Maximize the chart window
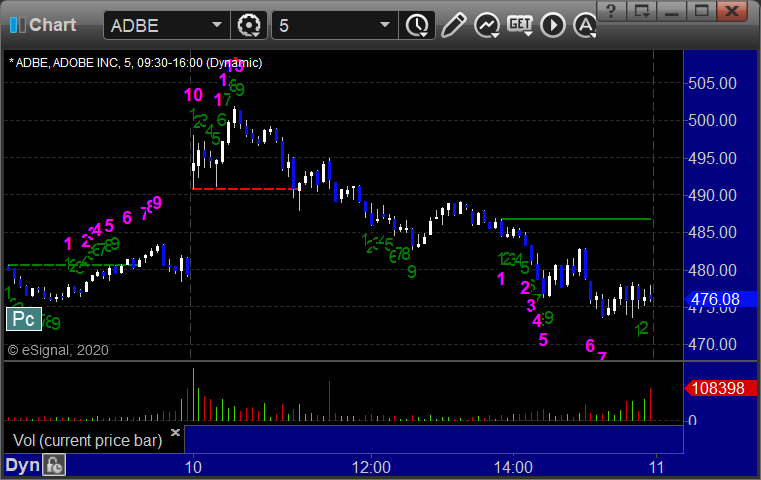 coord(701,11)
